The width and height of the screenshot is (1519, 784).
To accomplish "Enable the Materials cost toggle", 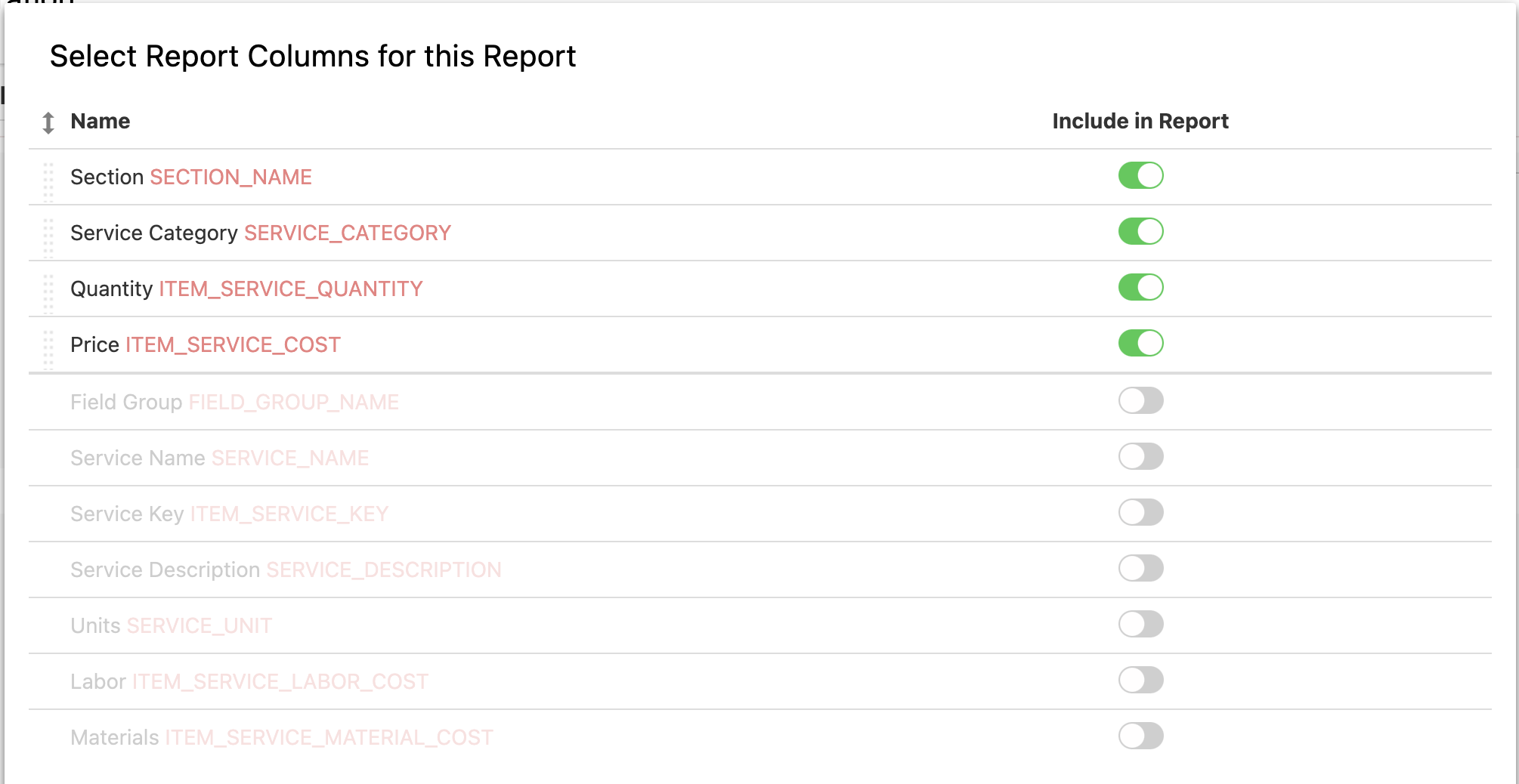I will click(1140, 736).
